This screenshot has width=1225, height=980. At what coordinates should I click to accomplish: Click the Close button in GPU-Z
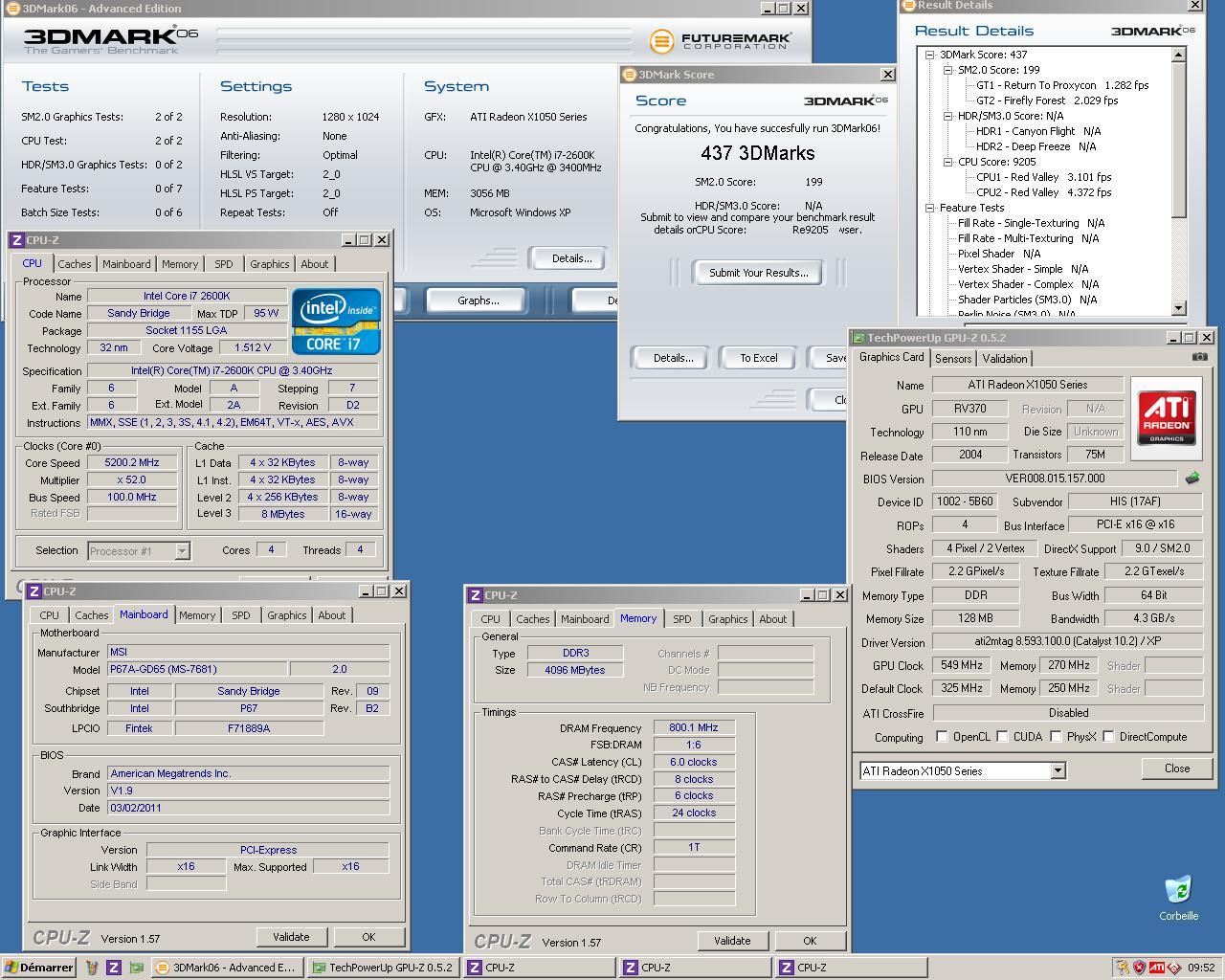click(x=1176, y=768)
